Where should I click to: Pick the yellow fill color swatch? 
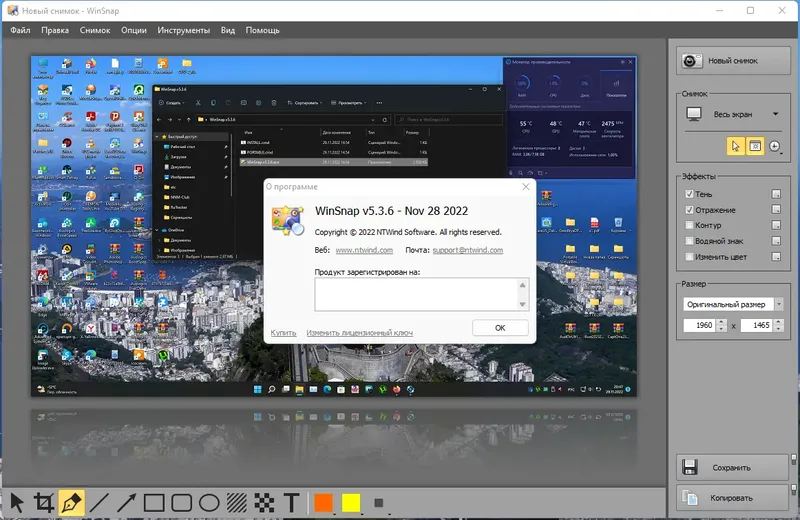point(351,503)
